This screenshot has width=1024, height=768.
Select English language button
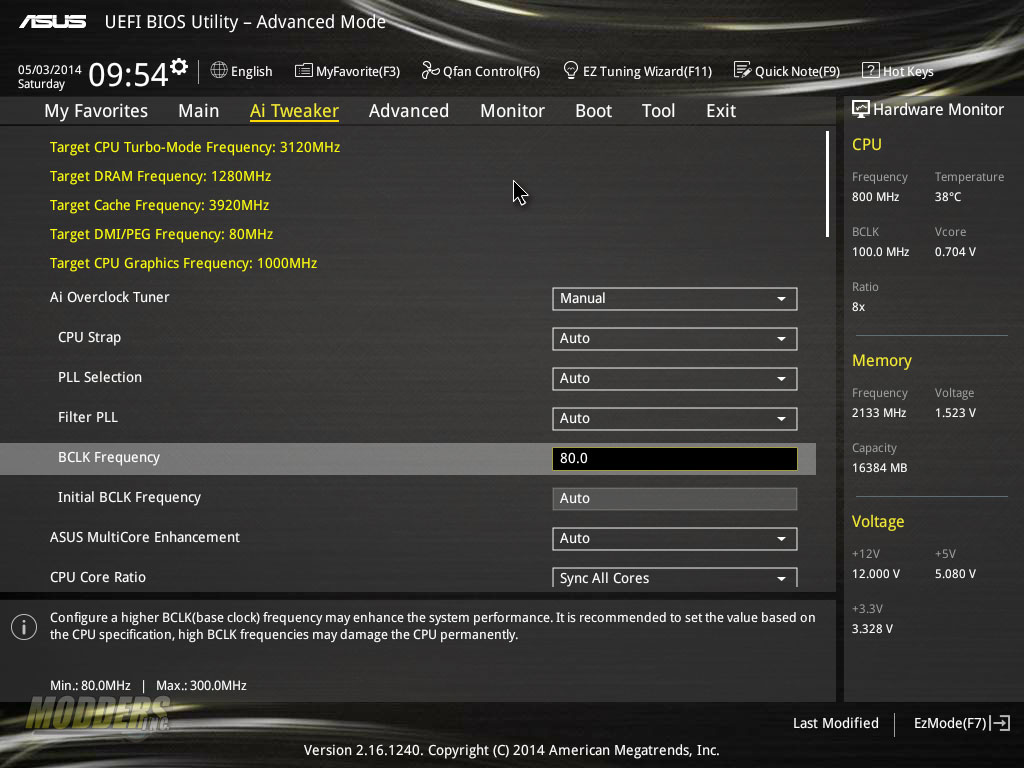tap(251, 71)
